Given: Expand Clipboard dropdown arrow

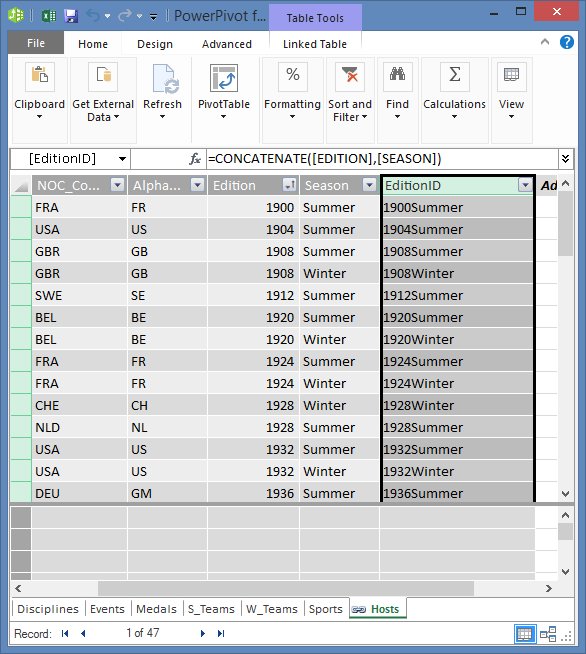Looking at the screenshot, I should coord(39,117).
